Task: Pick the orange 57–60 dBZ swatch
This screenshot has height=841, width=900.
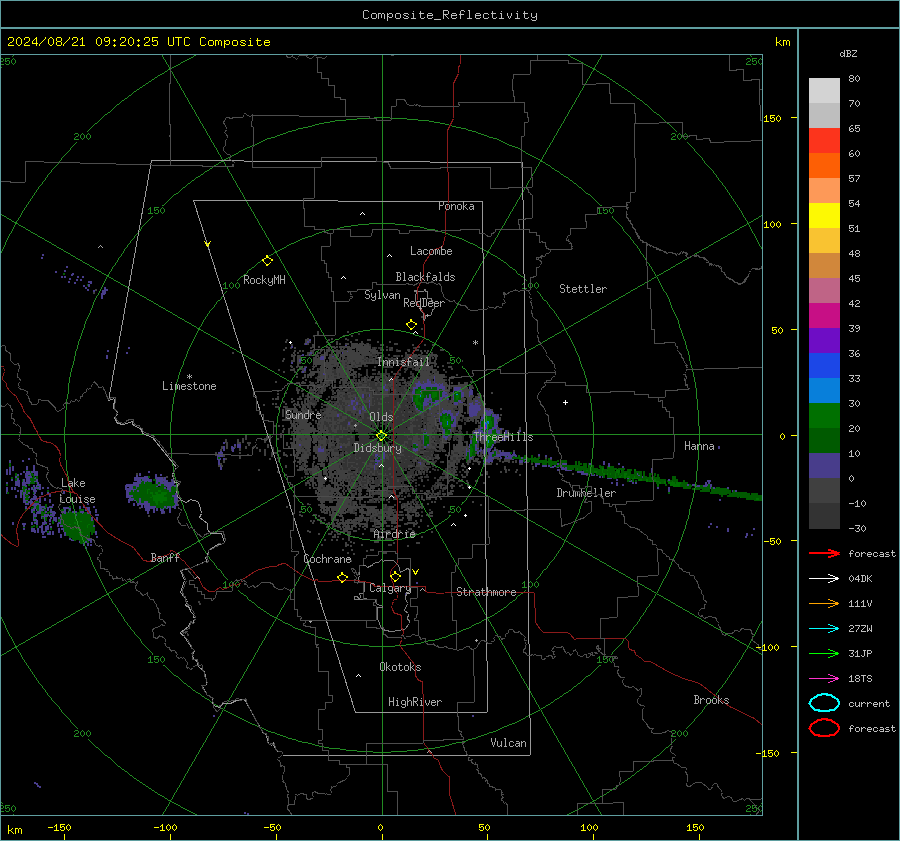Action: 824,166
